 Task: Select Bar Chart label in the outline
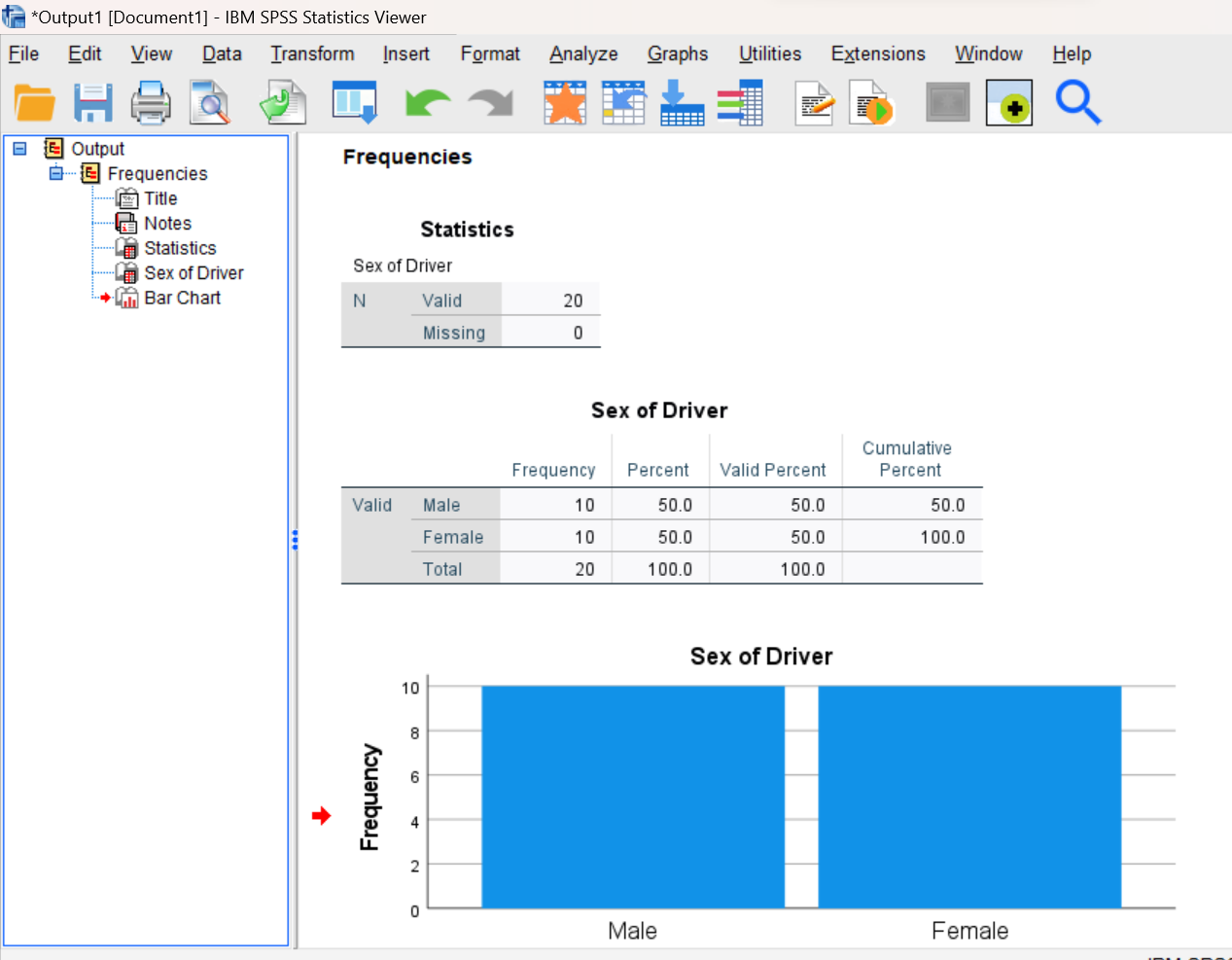(183, 298)
